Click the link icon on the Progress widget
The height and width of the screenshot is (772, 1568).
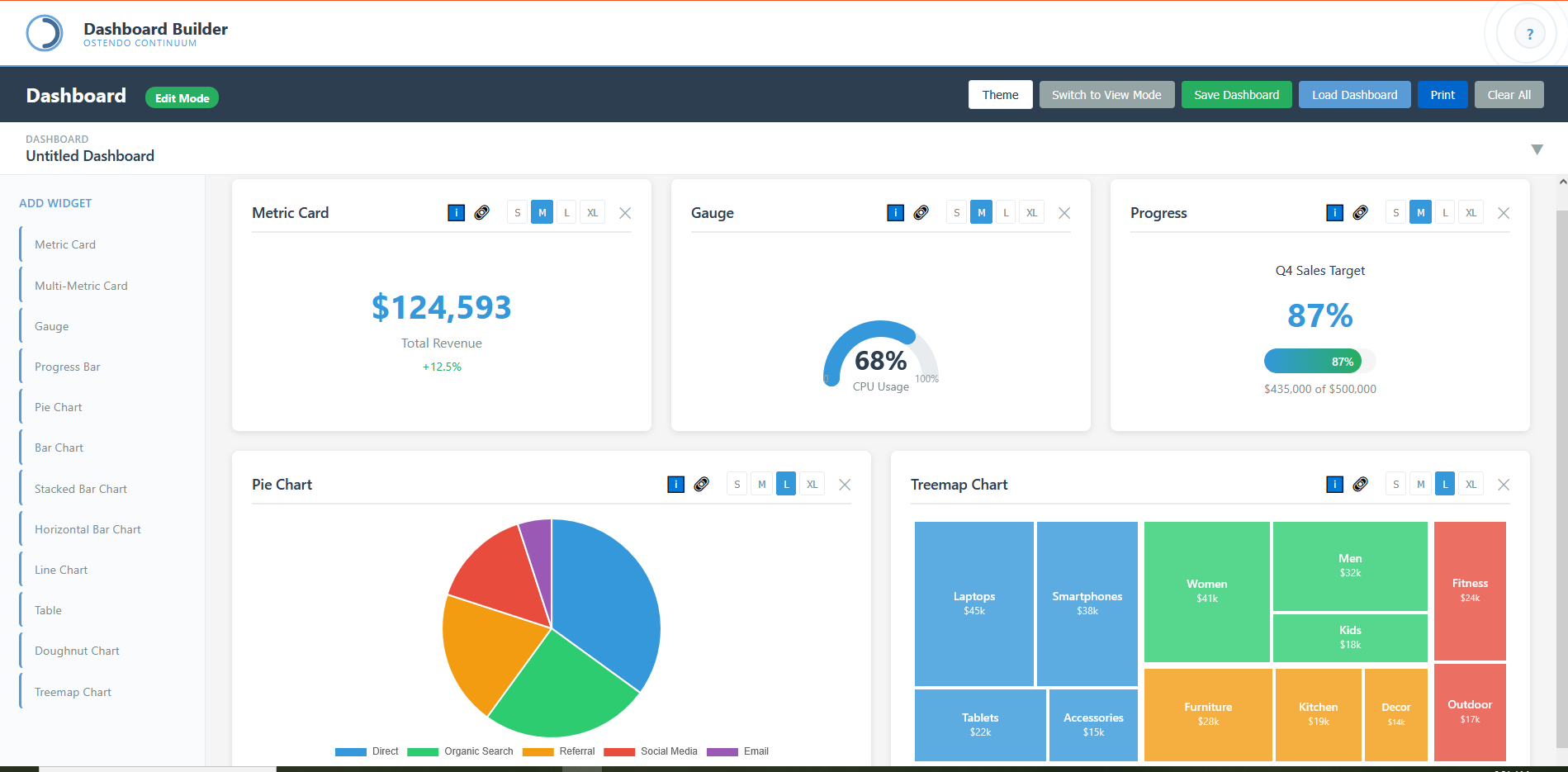click(x=1360, y=212)
